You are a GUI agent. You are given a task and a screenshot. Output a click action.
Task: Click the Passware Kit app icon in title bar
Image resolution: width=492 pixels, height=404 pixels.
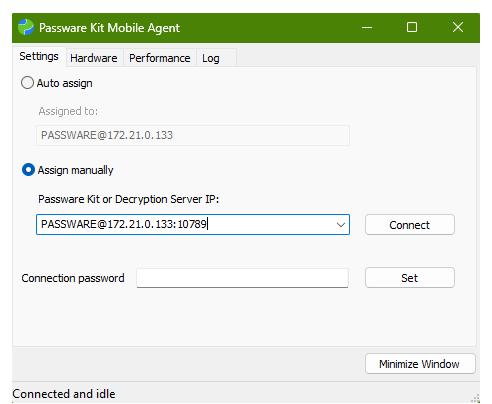pos(26,27)
